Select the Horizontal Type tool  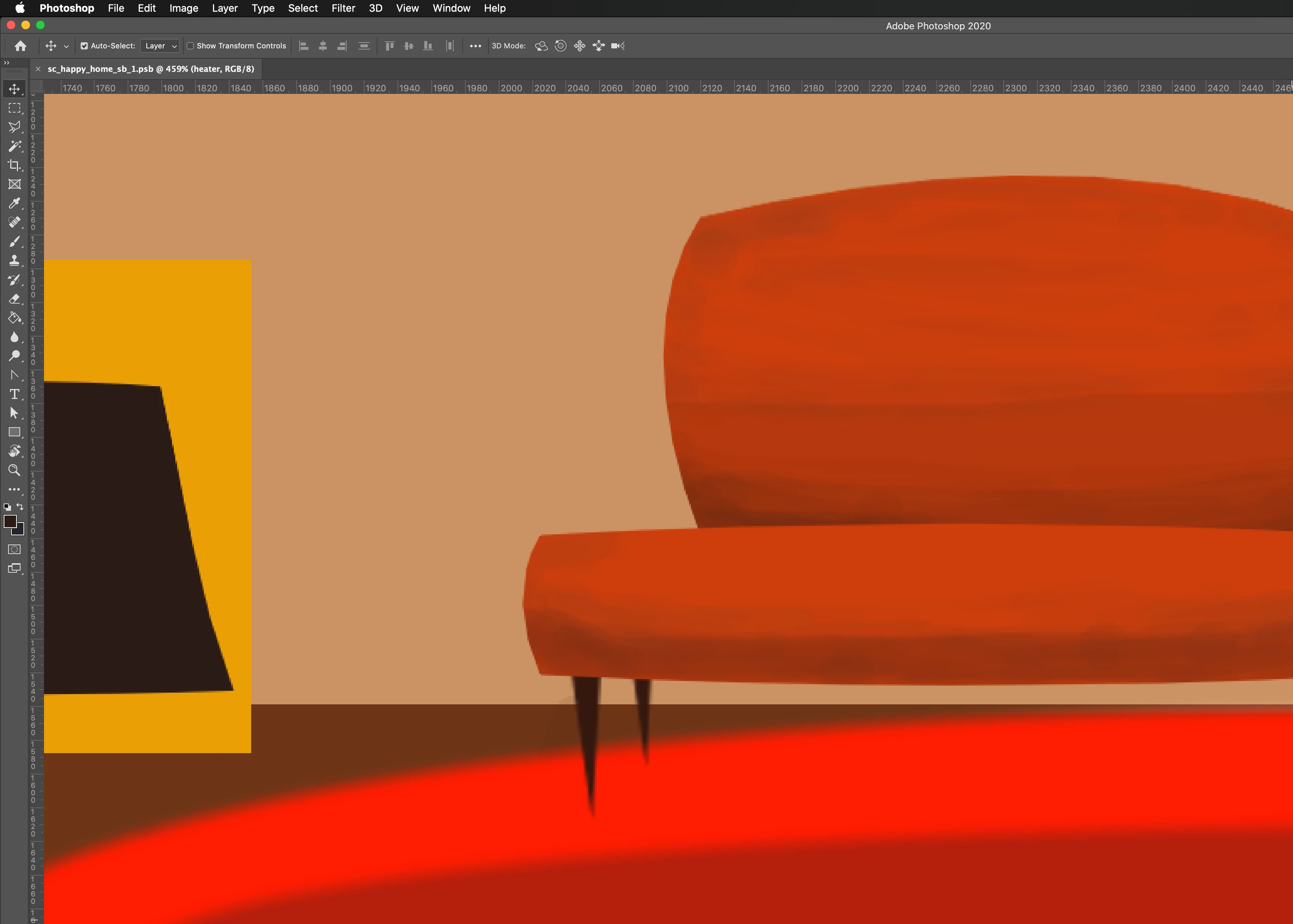pyautogui.click(x=14, y=394)
